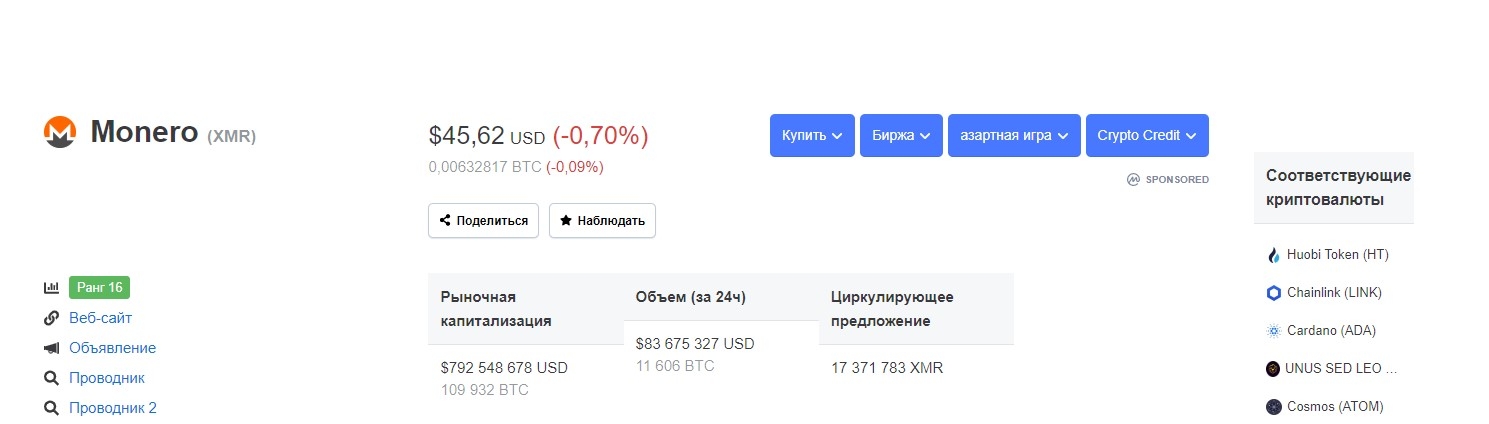Open the Биржа dropdown menu
This screenshot has height=424, width=1489.
pyautogui.click(x=901, y=135)
